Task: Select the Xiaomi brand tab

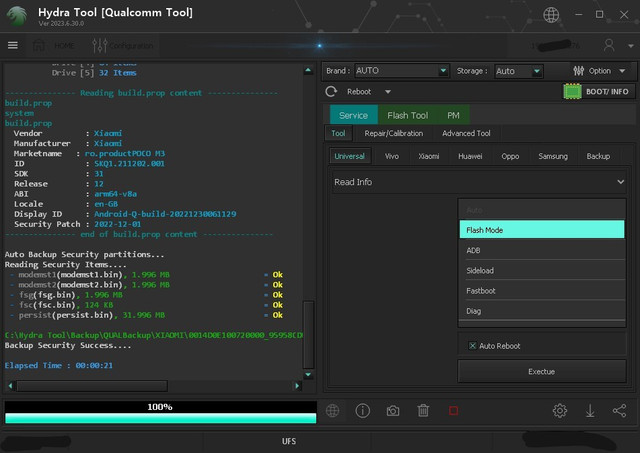Action: [x=429, y=156]
